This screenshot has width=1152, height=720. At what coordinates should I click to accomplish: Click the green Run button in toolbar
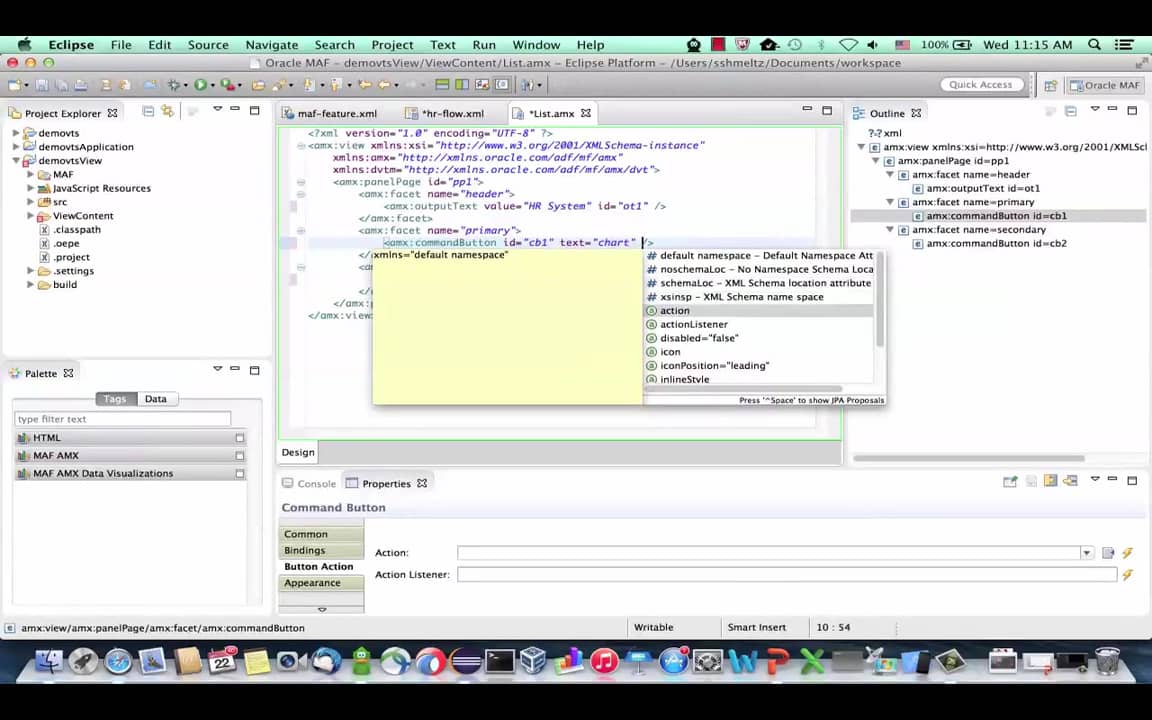(x=200, y=85)
